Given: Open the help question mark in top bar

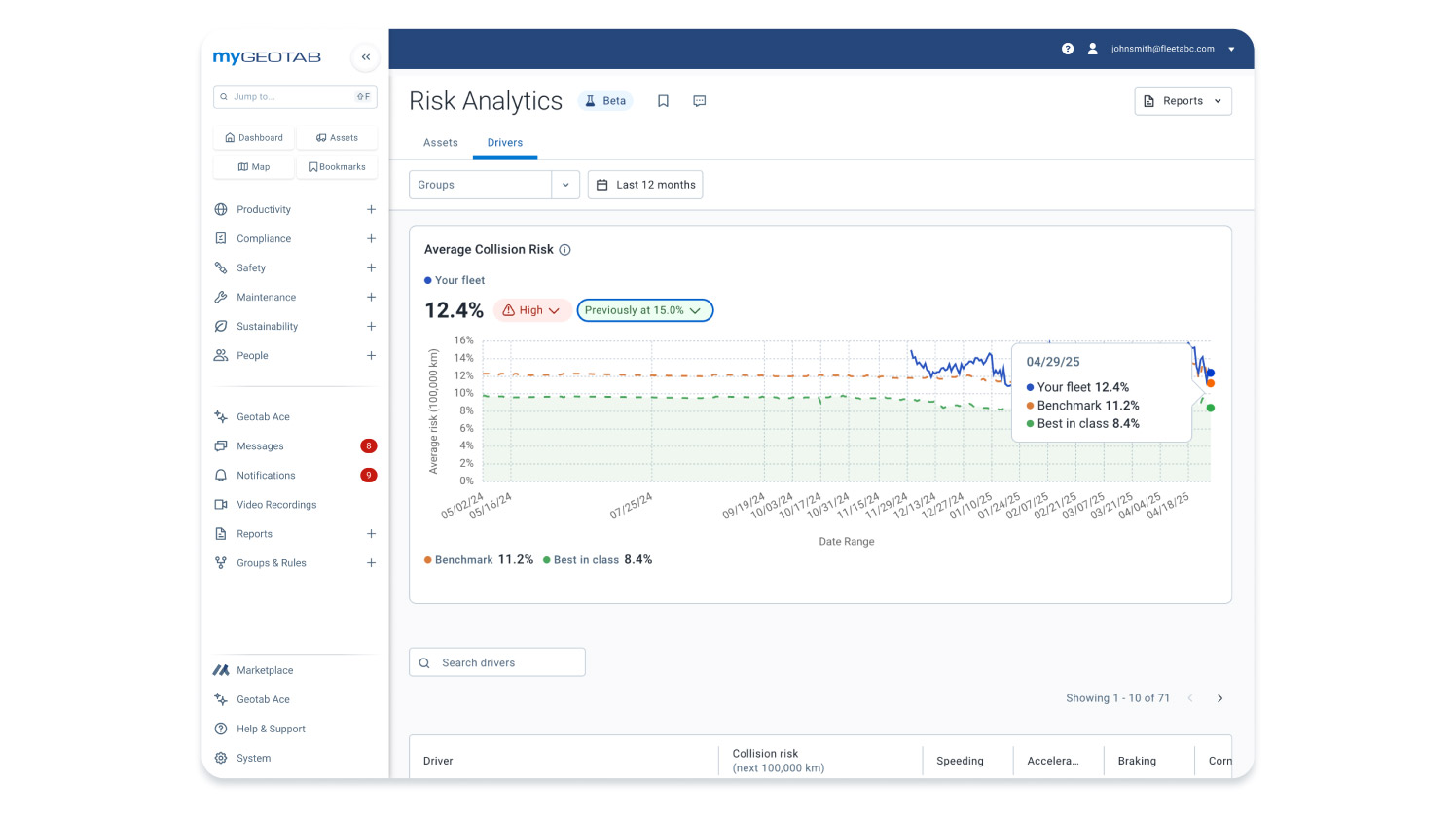Looking at the screenshot, I should click(1067, 48).
